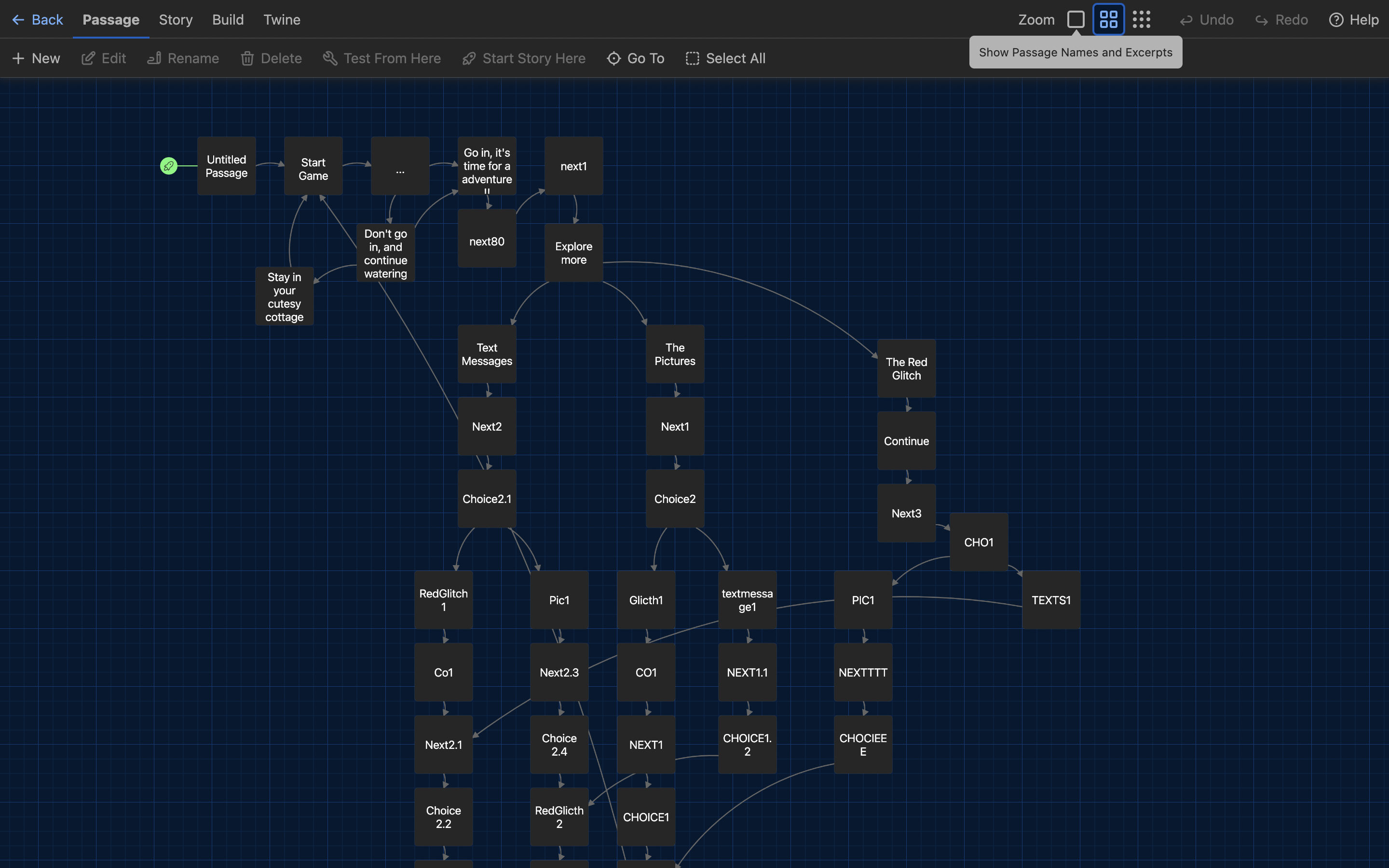Click Rename in the passage toolbar
This screenshot has height=868, width=1389.
[x=183, y=58]
